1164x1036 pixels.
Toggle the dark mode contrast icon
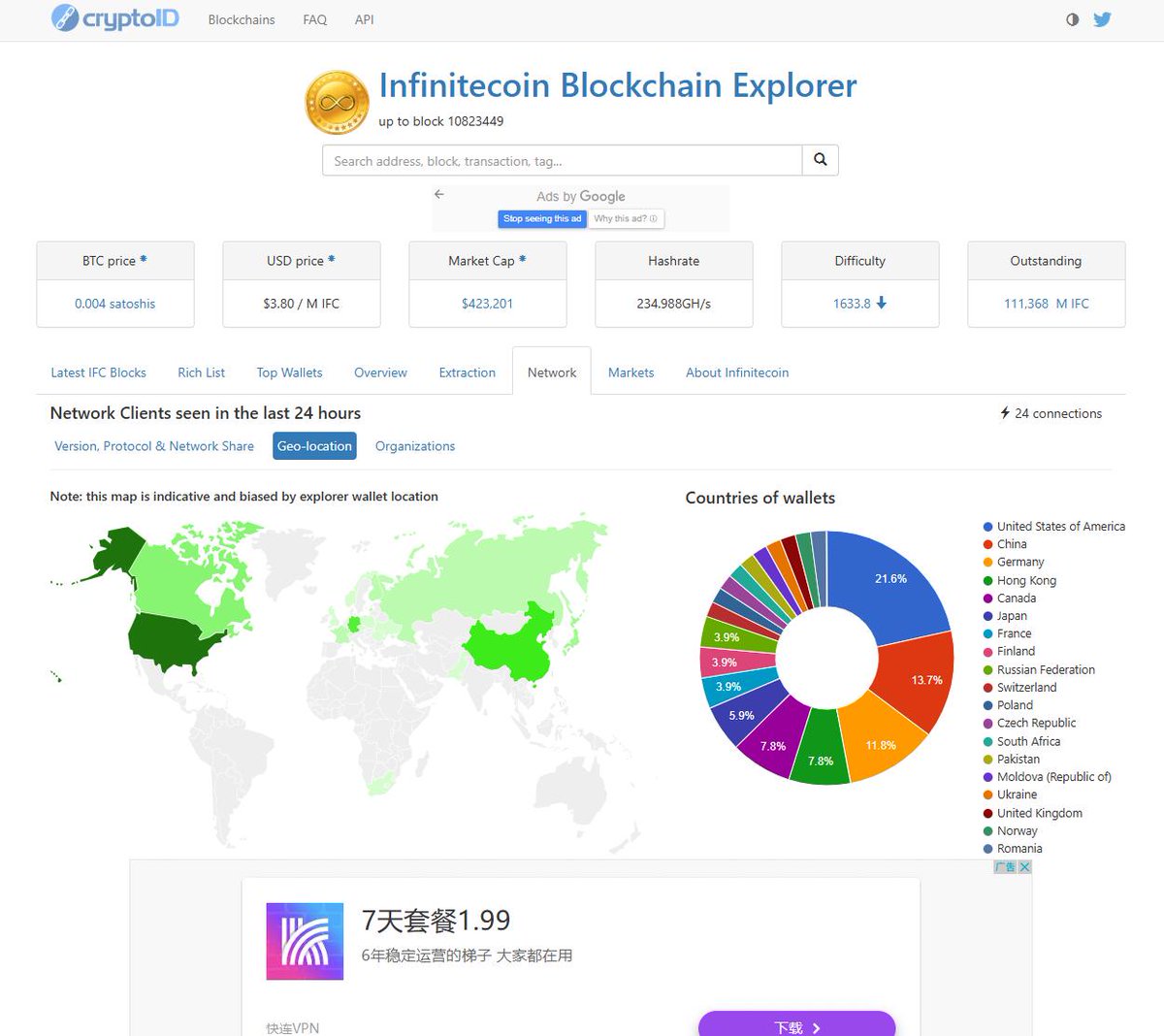tap(1072, 19)
